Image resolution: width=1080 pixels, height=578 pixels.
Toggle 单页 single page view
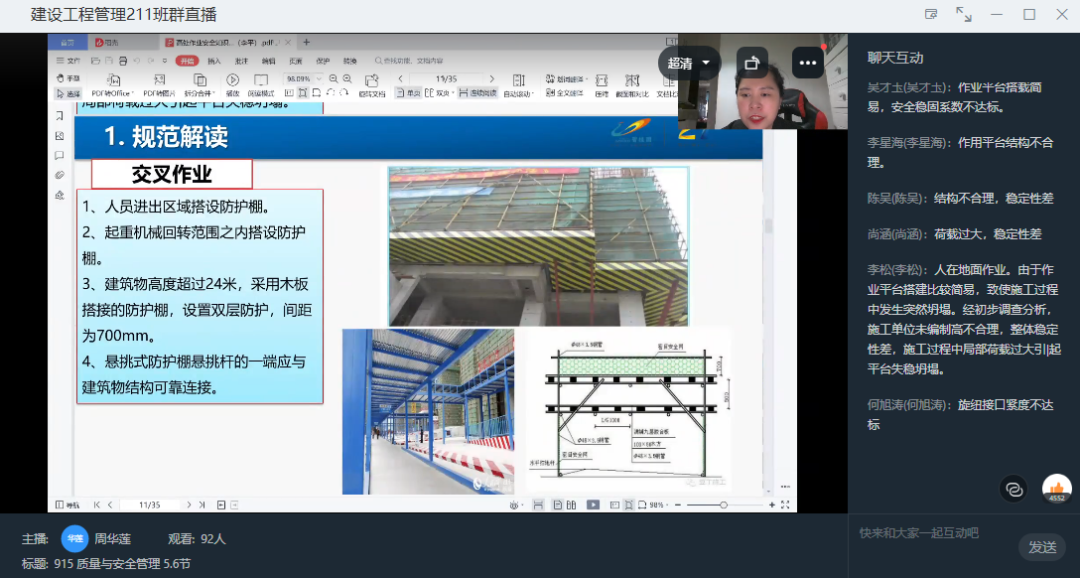409,93
